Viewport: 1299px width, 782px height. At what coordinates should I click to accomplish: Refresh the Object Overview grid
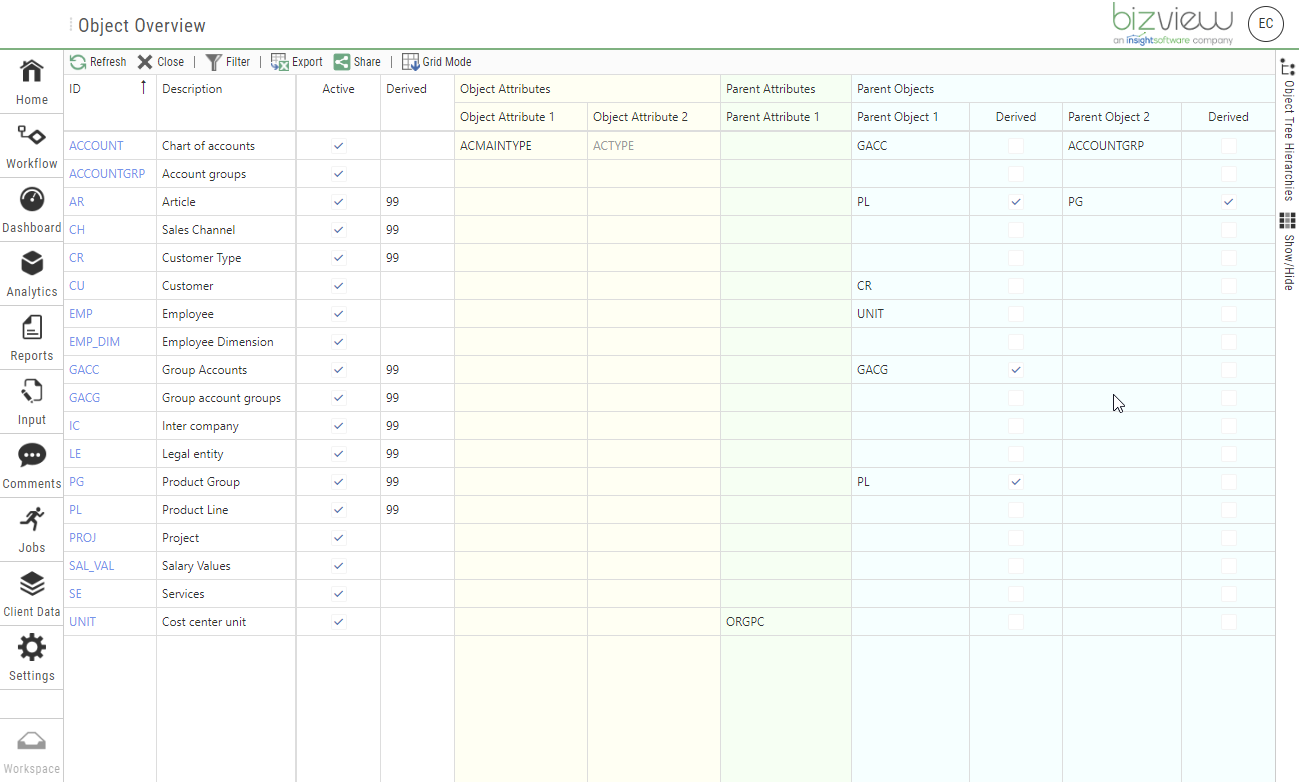97,61
